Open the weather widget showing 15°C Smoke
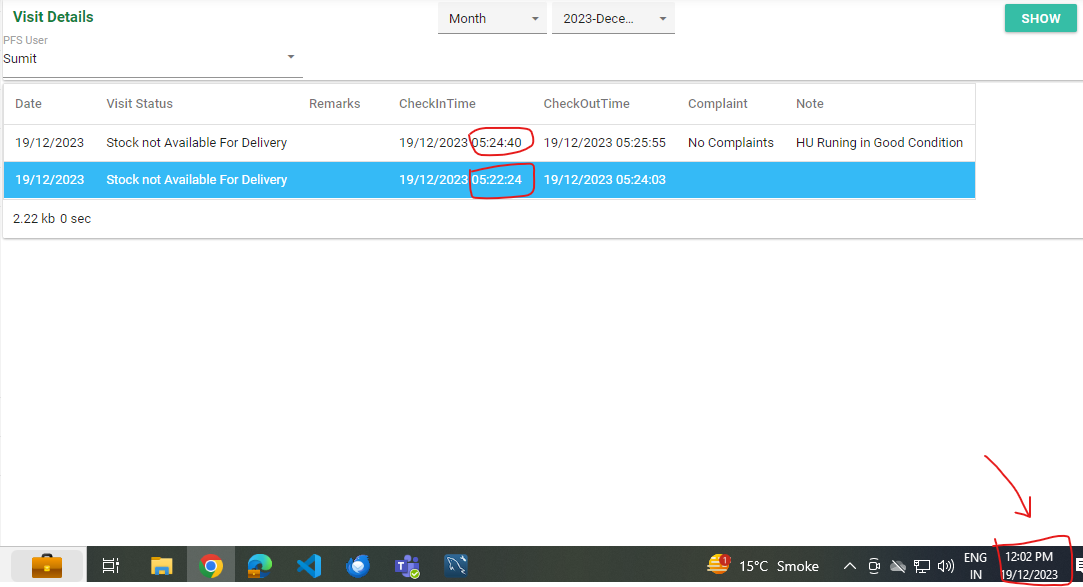 coord(763,566)
